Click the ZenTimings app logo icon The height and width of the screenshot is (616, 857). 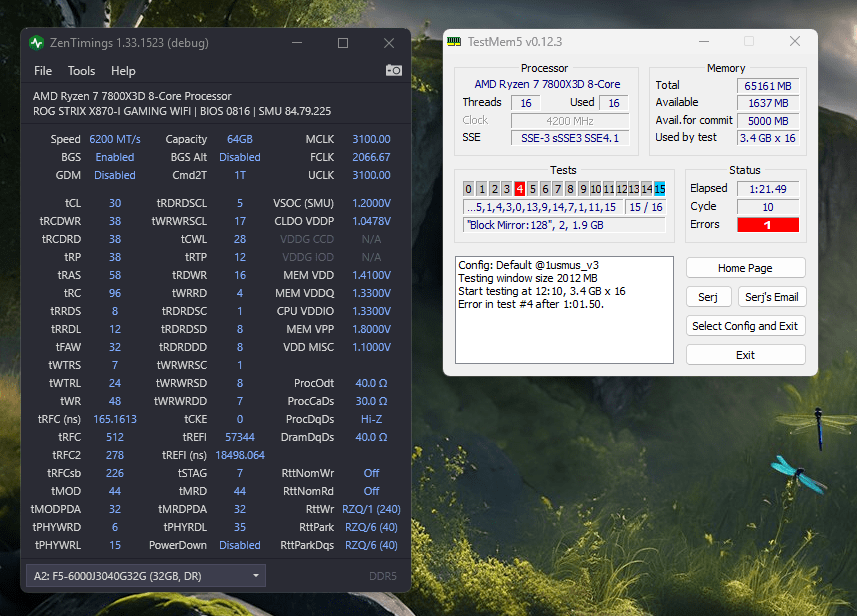tap(37, 43)
